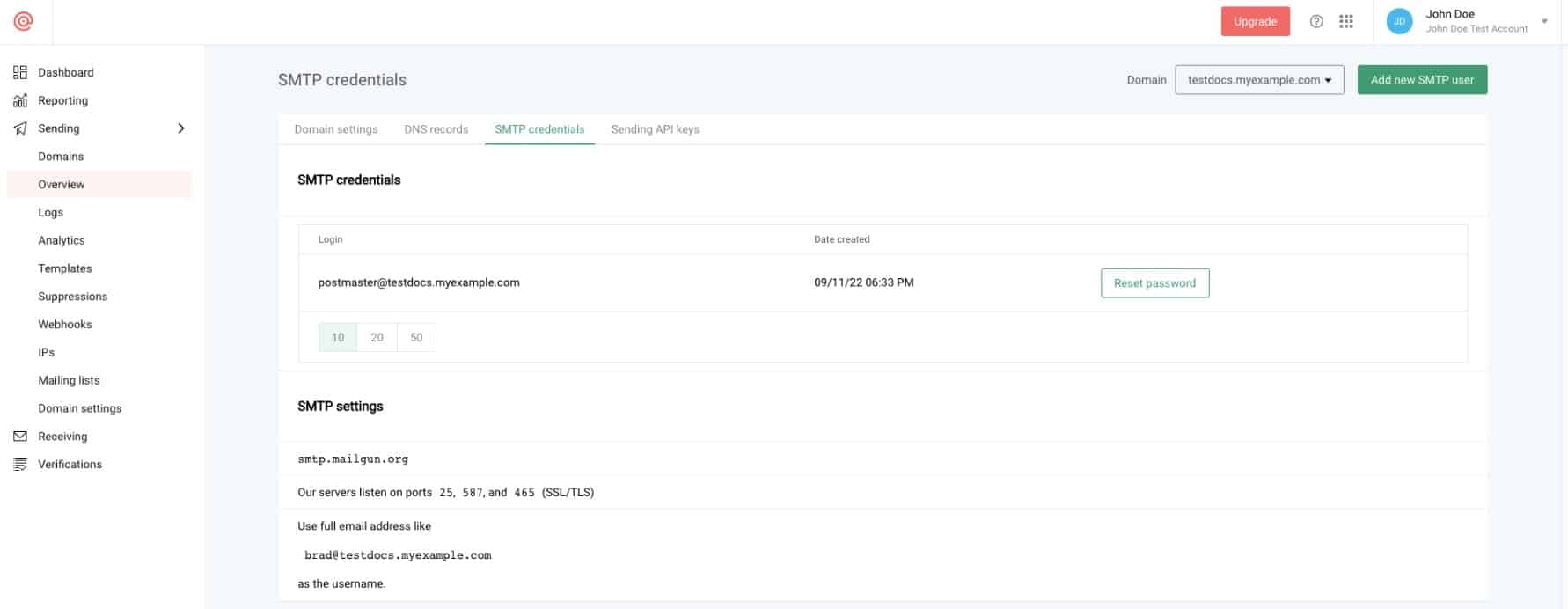Open Overview in sidebar

[x=99, y=185]
